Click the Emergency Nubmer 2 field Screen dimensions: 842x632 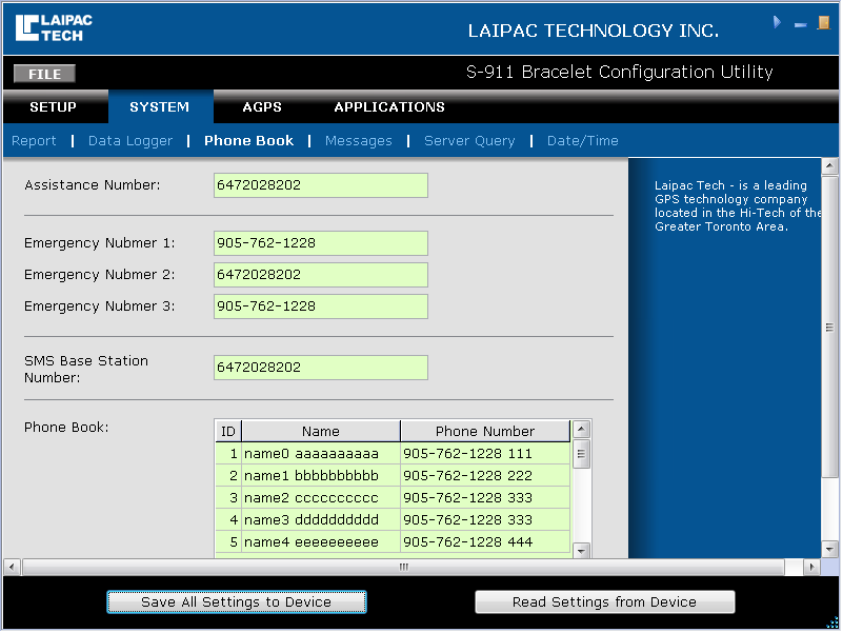click(321, 275)
